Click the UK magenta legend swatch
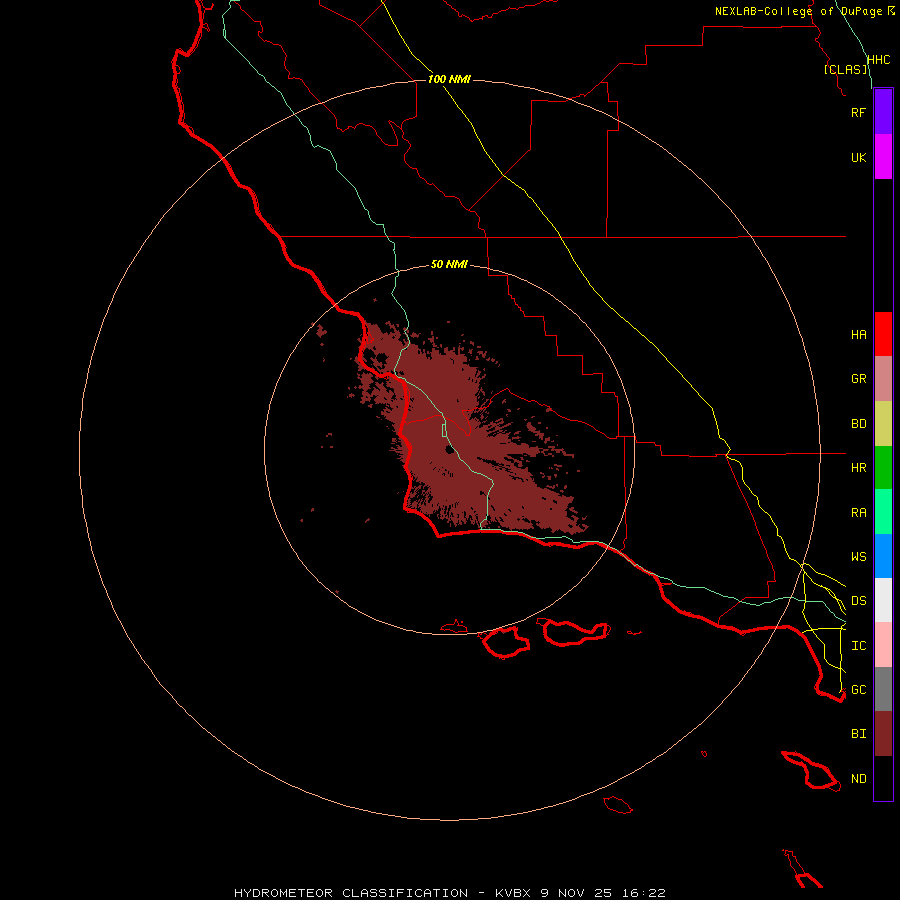Screen dimensions: 900x900 883,157
